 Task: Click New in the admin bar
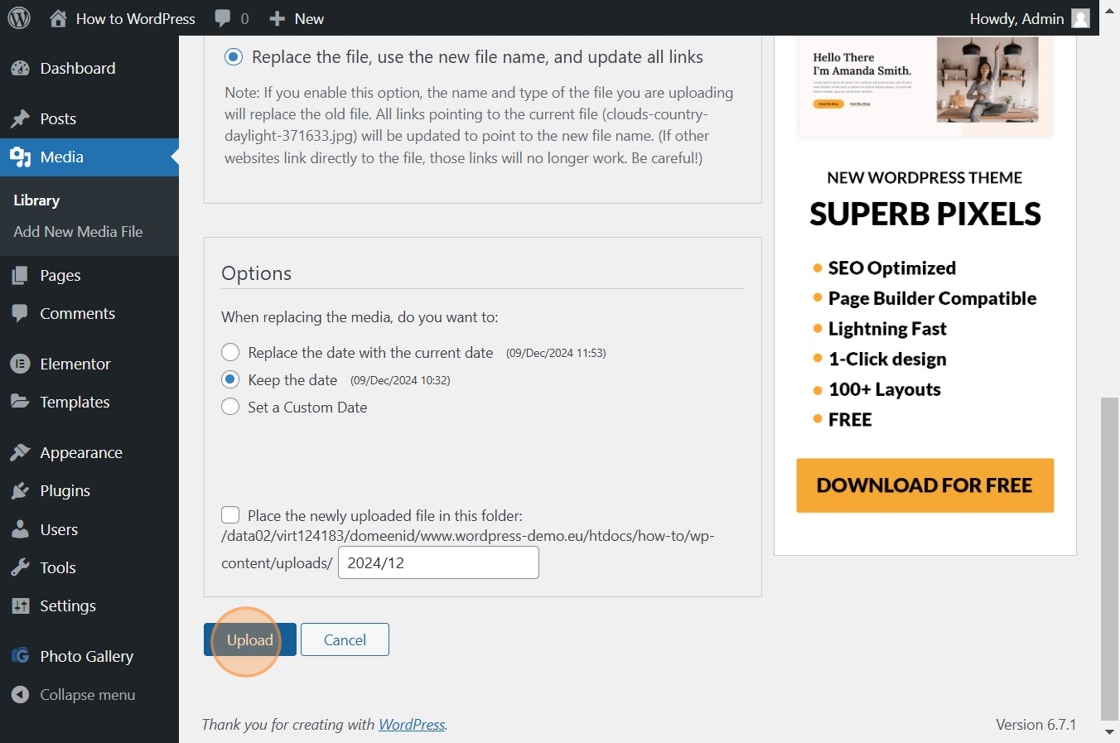point(309,19)
